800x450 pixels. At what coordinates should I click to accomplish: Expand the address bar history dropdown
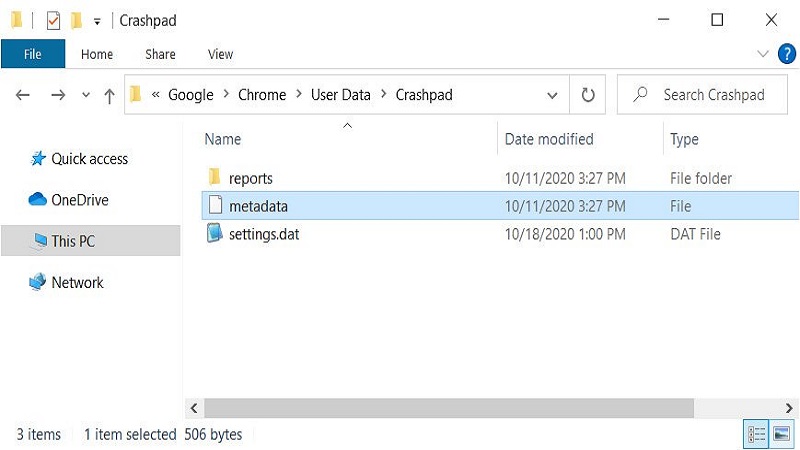552,95
